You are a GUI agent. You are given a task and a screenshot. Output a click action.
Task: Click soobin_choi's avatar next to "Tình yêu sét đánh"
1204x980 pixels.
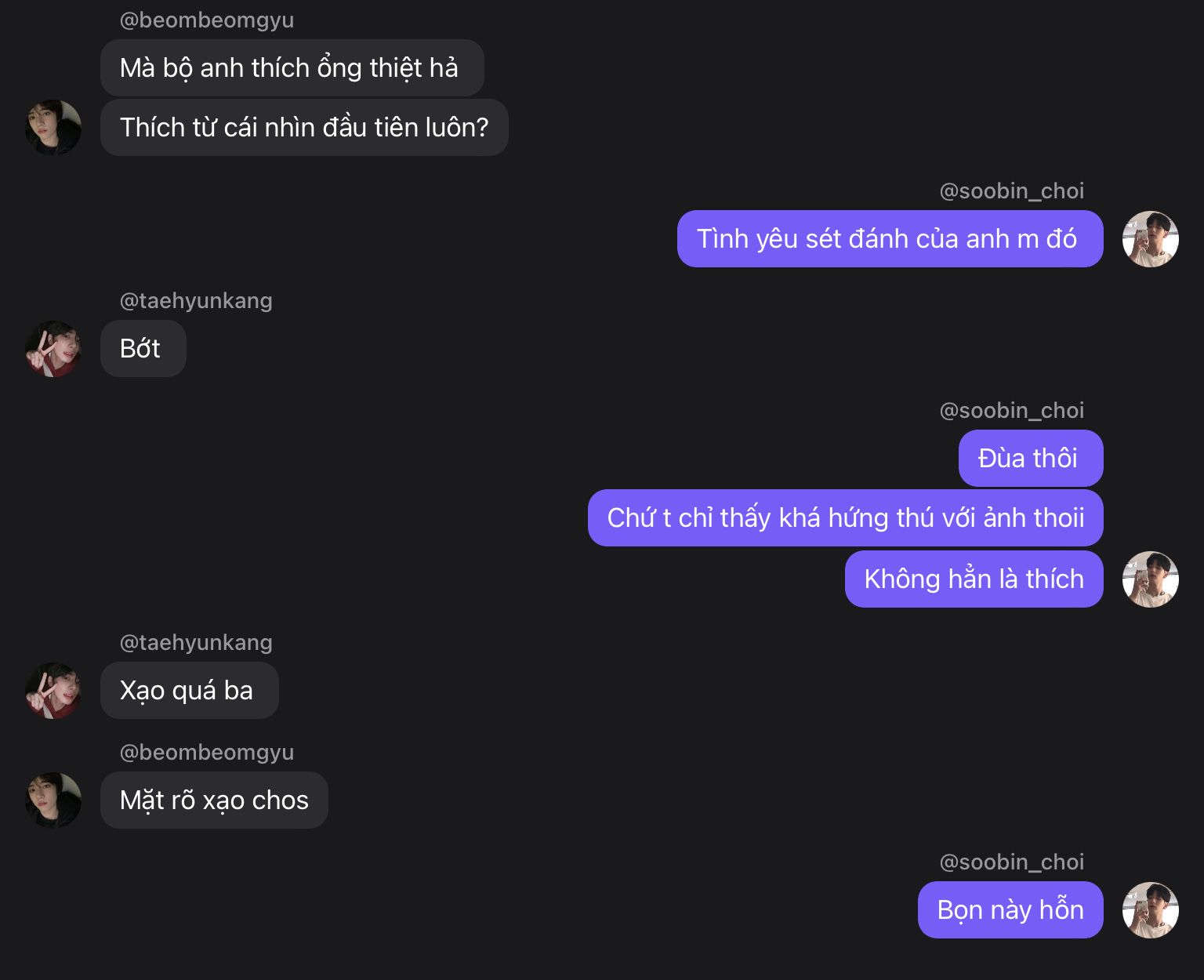(x=1151, y=238)
